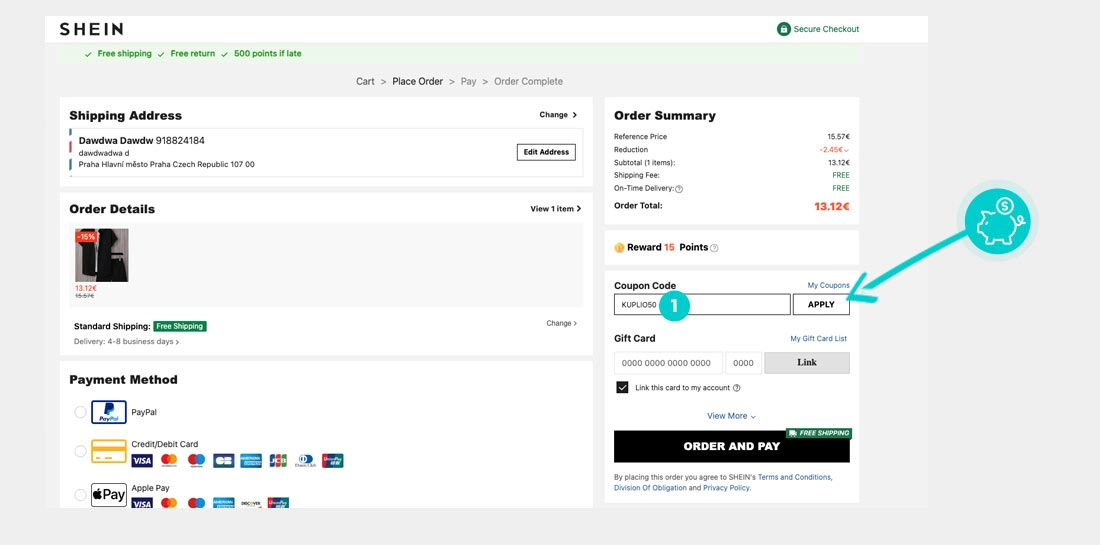Change the Standard Shipping method
Viewport: 1100px width, 545px height.
click(562, 323)
